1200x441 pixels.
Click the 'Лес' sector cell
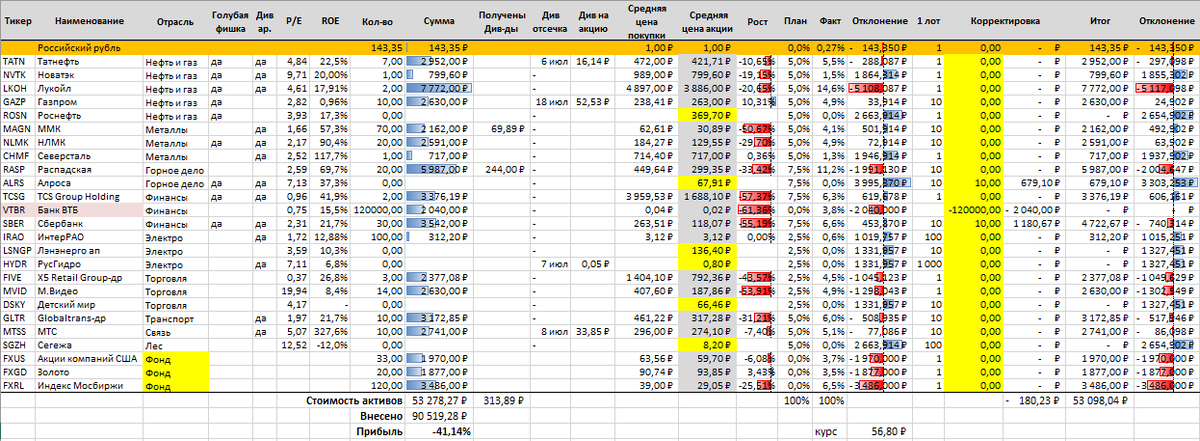click(x=177, y=346)
